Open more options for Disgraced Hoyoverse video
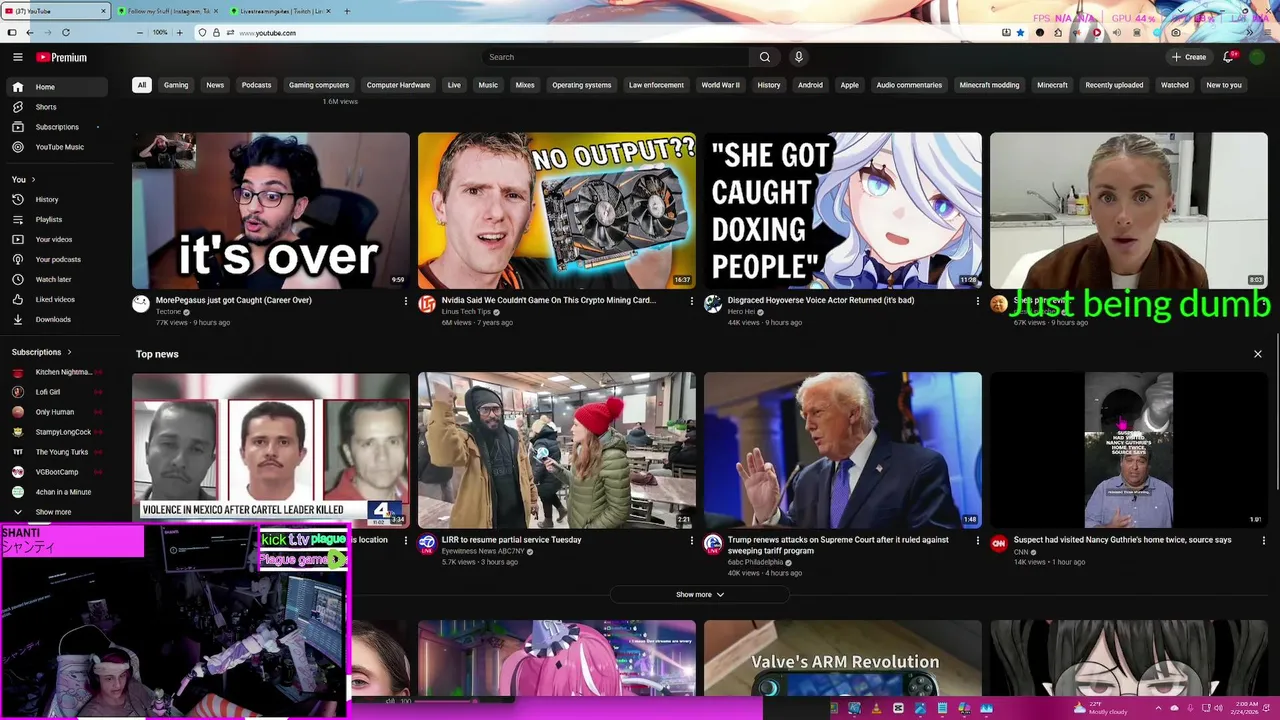This screenshot has width=1280, height=720. [977, 301]
